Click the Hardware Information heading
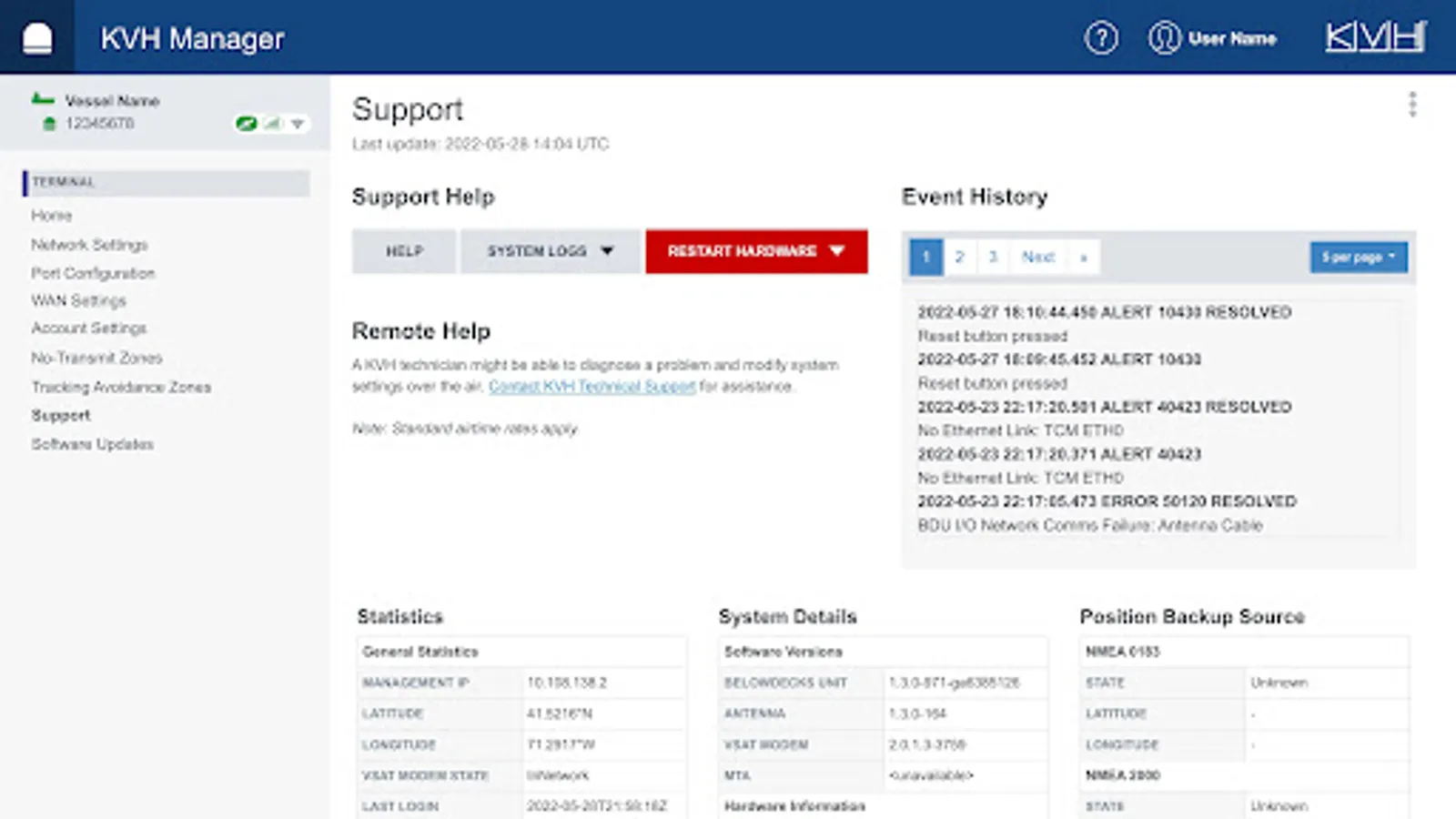The image size is (1456, 819). click(x=794, y=806)
